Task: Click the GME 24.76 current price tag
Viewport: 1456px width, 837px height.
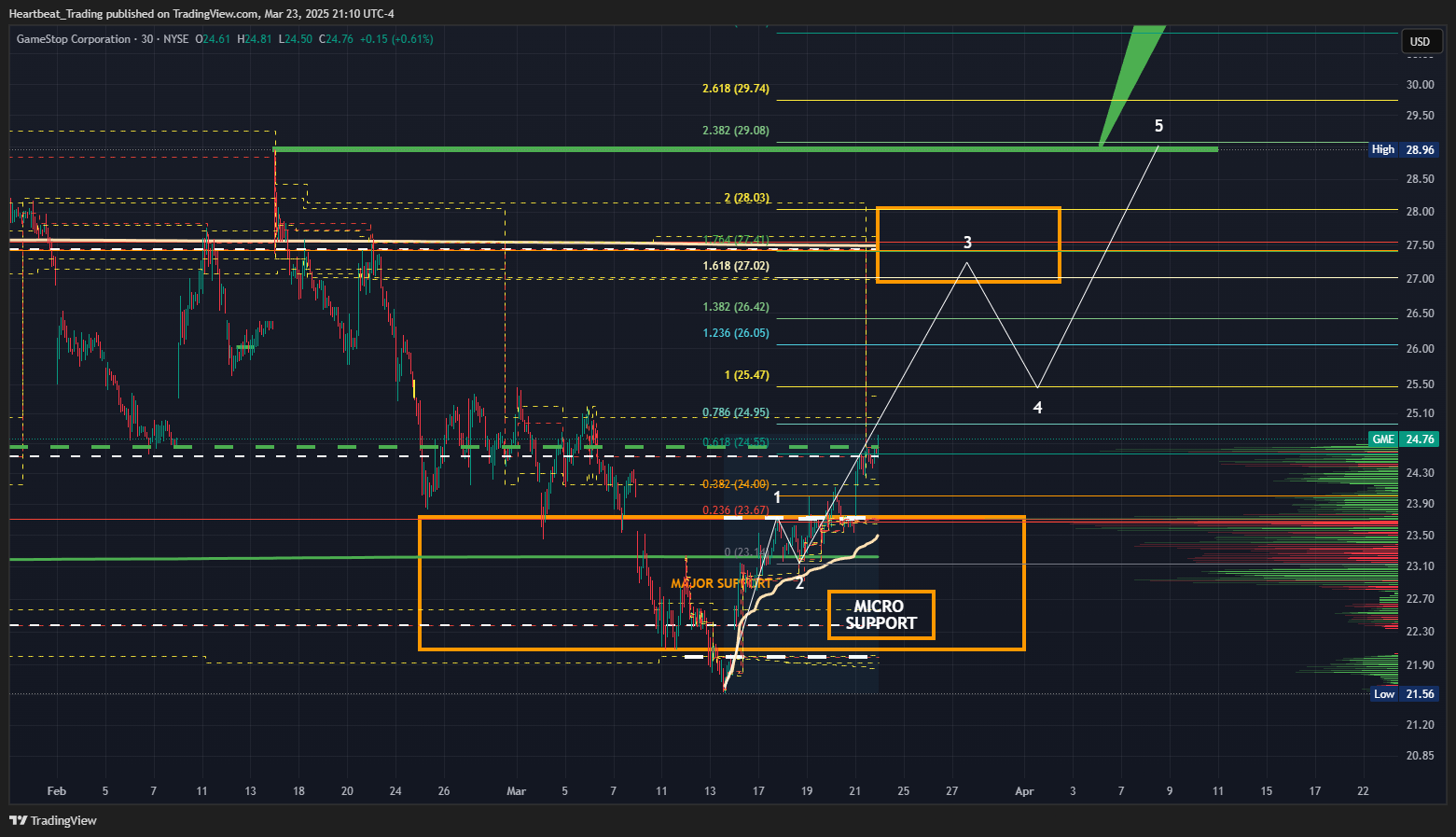Action: 1404,439
